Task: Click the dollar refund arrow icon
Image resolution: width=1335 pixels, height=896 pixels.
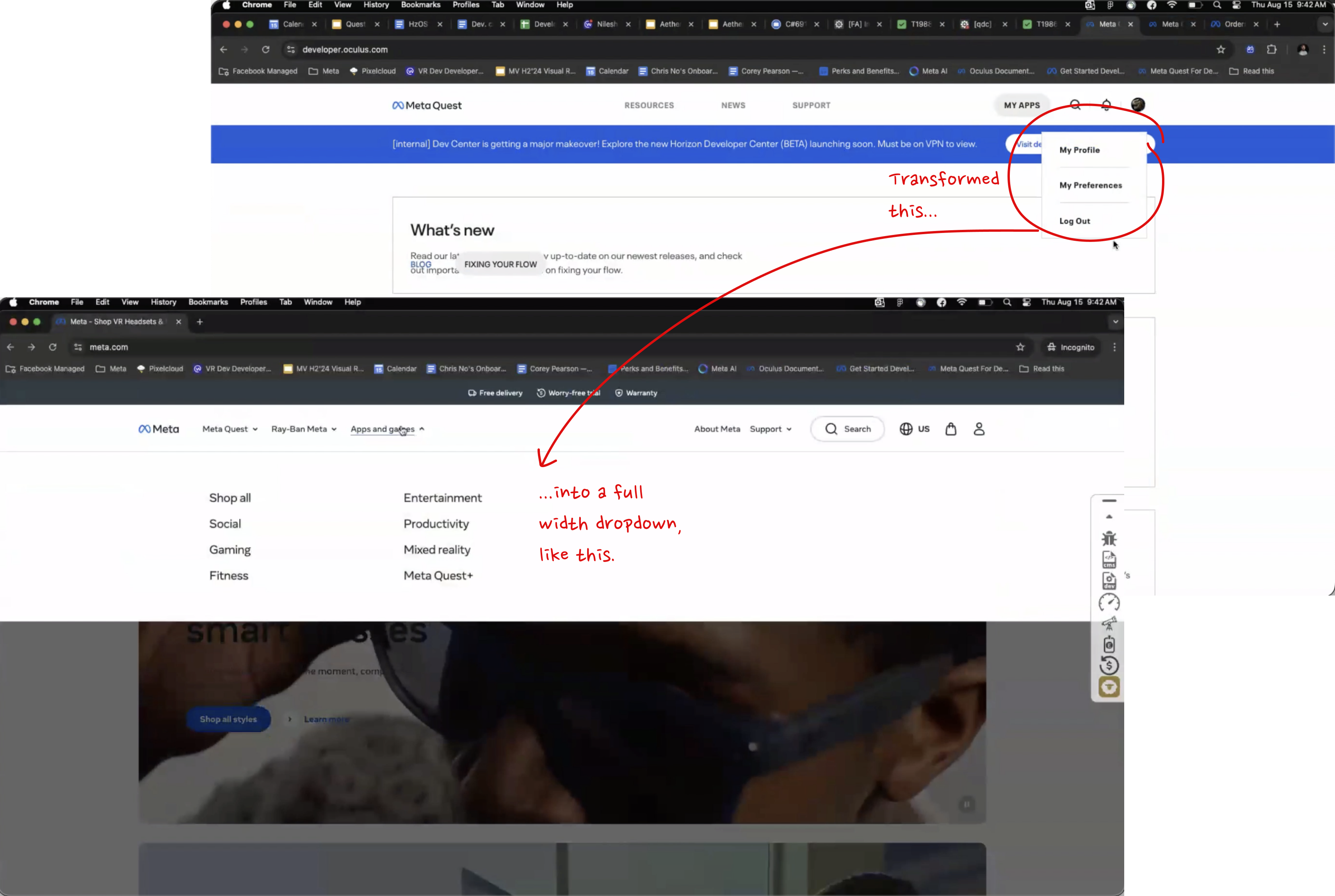Action: pyautogui.click(x=1109, y=665)
